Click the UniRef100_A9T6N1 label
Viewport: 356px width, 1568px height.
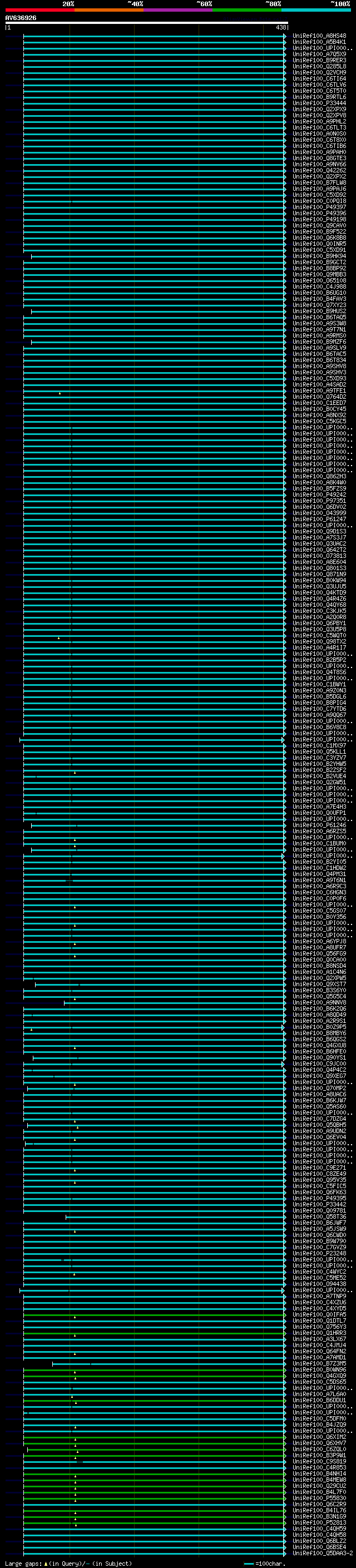tap(319, 880)
